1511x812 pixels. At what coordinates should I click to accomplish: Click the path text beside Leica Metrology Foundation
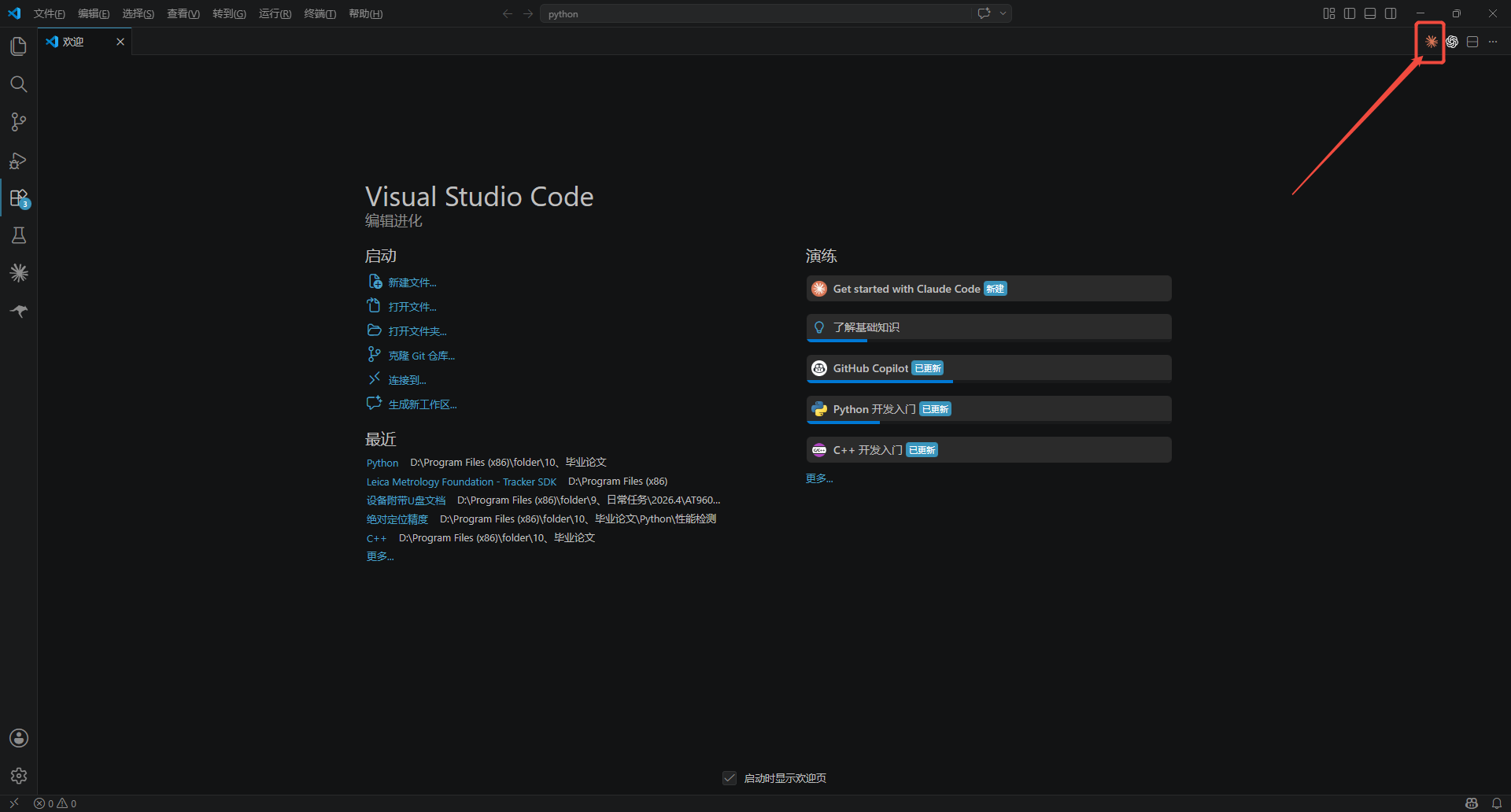(618, 482)
